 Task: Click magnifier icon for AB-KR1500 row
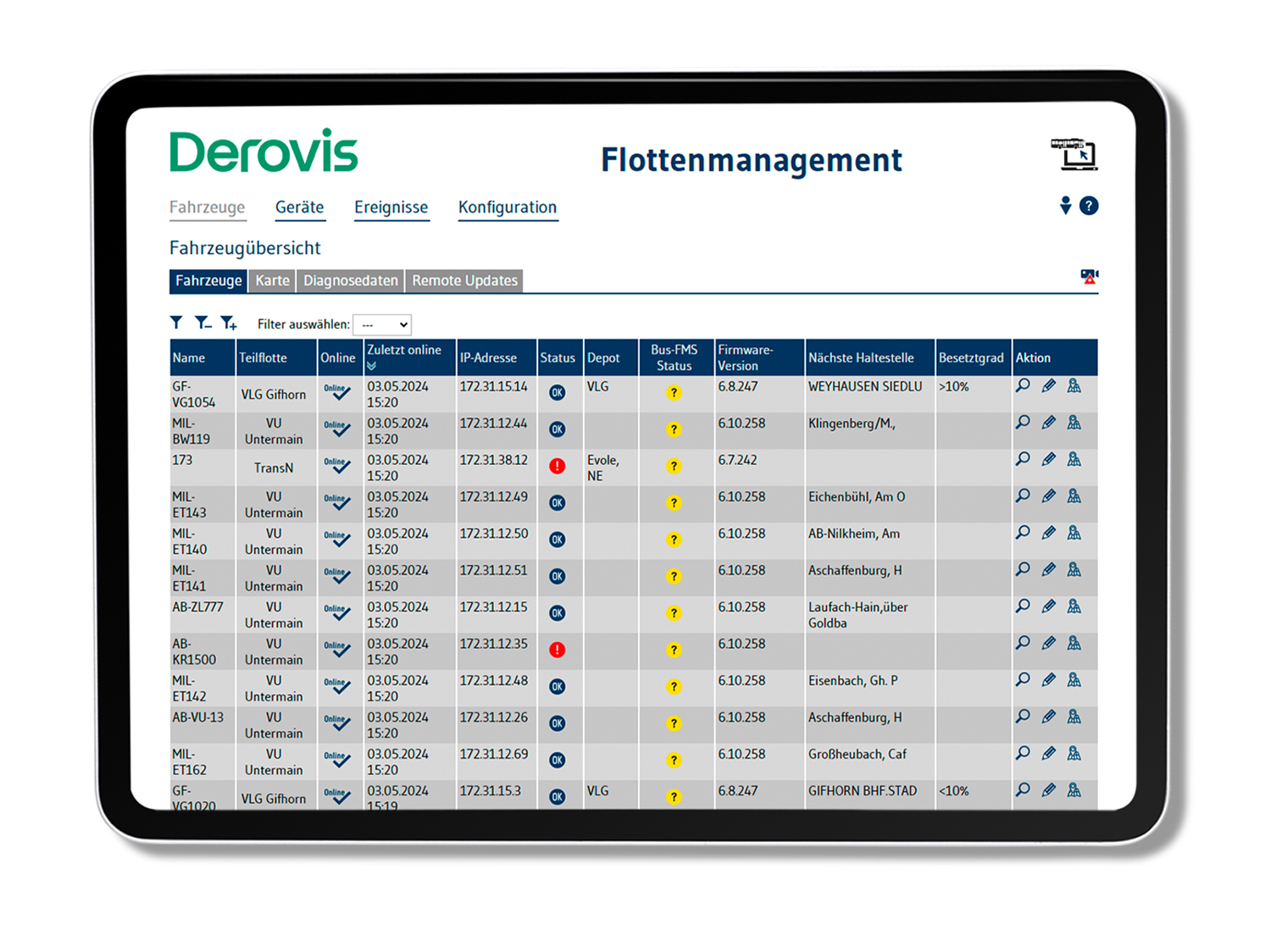coord(1023,643)
